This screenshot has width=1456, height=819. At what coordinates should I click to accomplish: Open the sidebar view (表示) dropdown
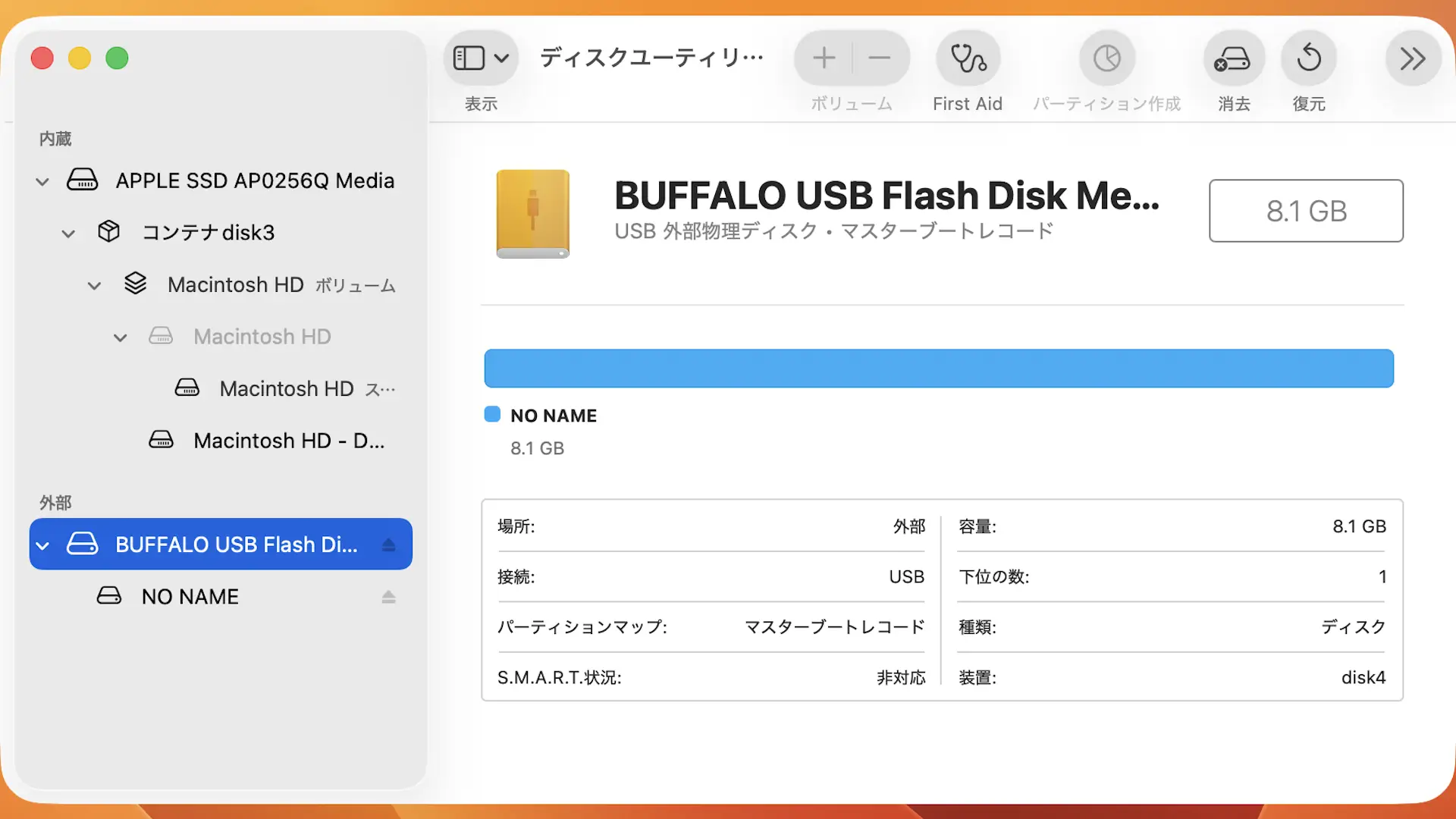[x=481, y=58]
